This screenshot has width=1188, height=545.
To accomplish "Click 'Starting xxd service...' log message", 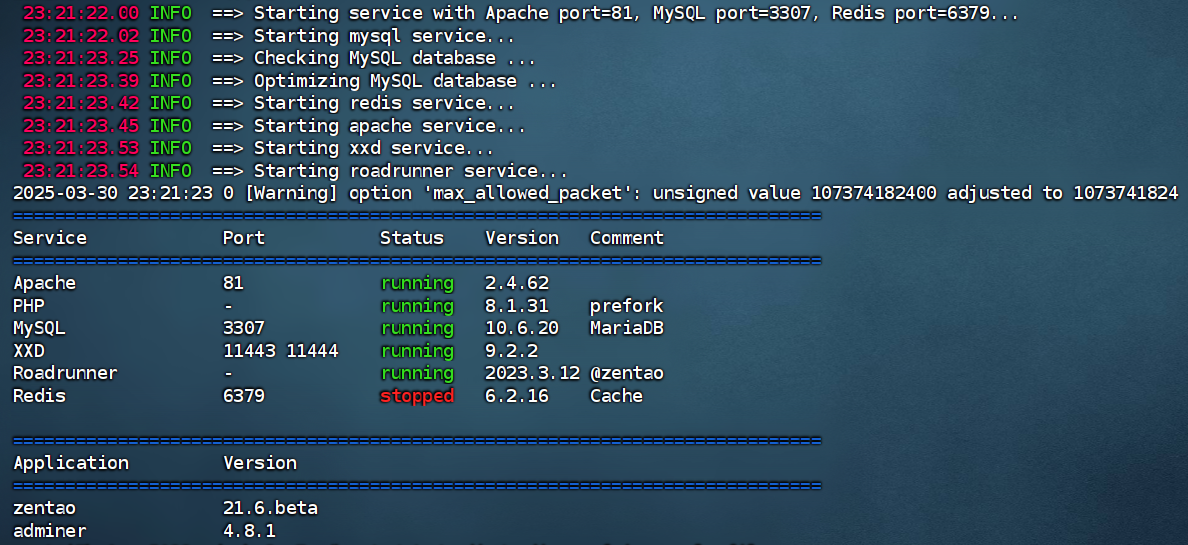I will (374, 148).
